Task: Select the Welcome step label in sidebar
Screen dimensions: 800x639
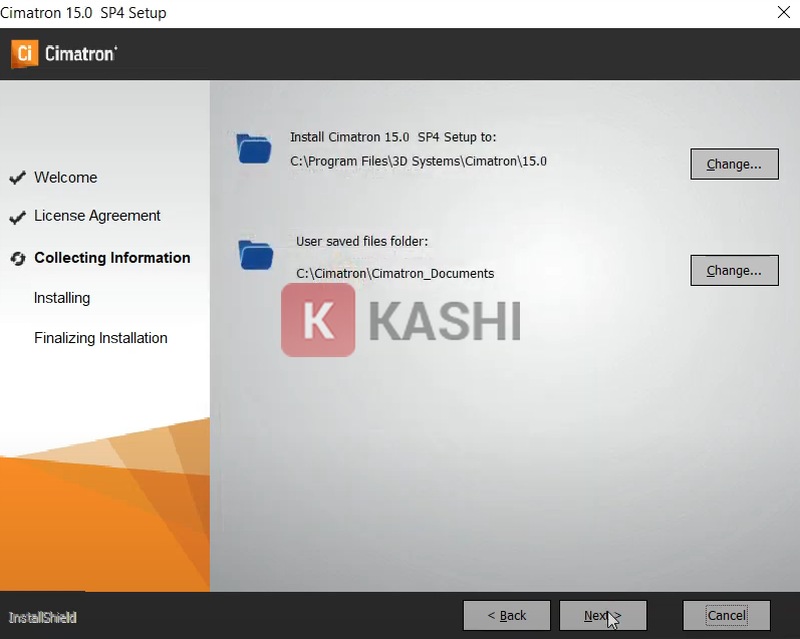Action: (x=66, y=178)
